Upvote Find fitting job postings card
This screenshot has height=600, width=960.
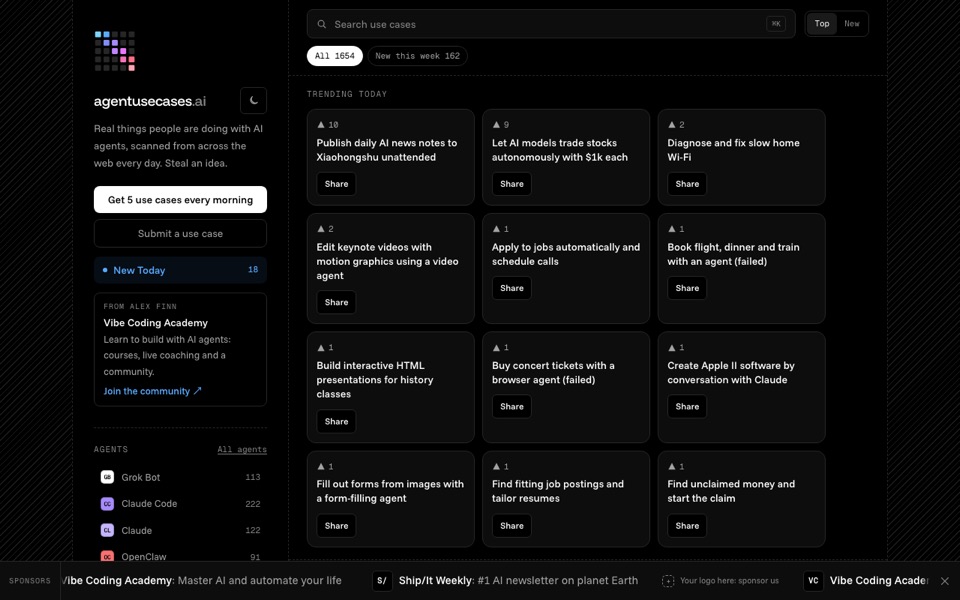pos(501,467)
